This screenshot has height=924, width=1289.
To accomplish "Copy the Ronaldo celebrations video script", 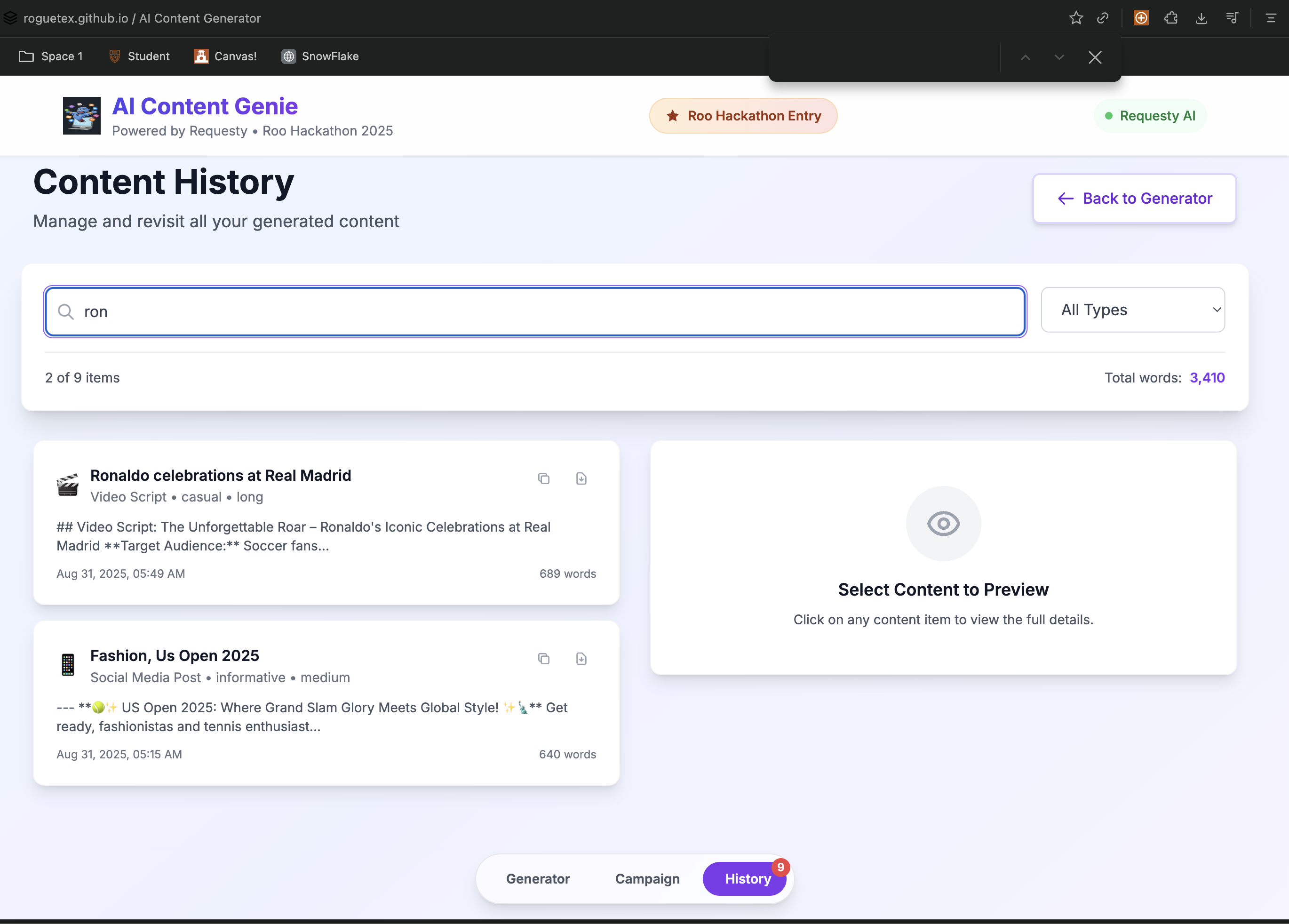I will (x=543, y=478).
